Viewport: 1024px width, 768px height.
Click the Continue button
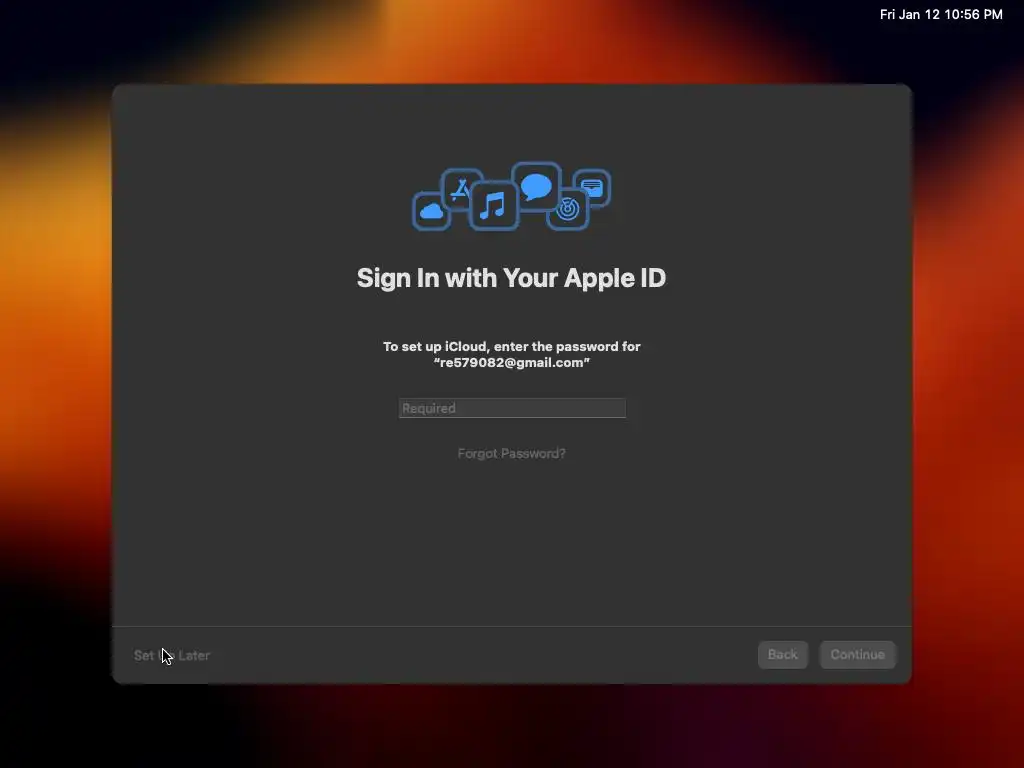tap(857, 654)
